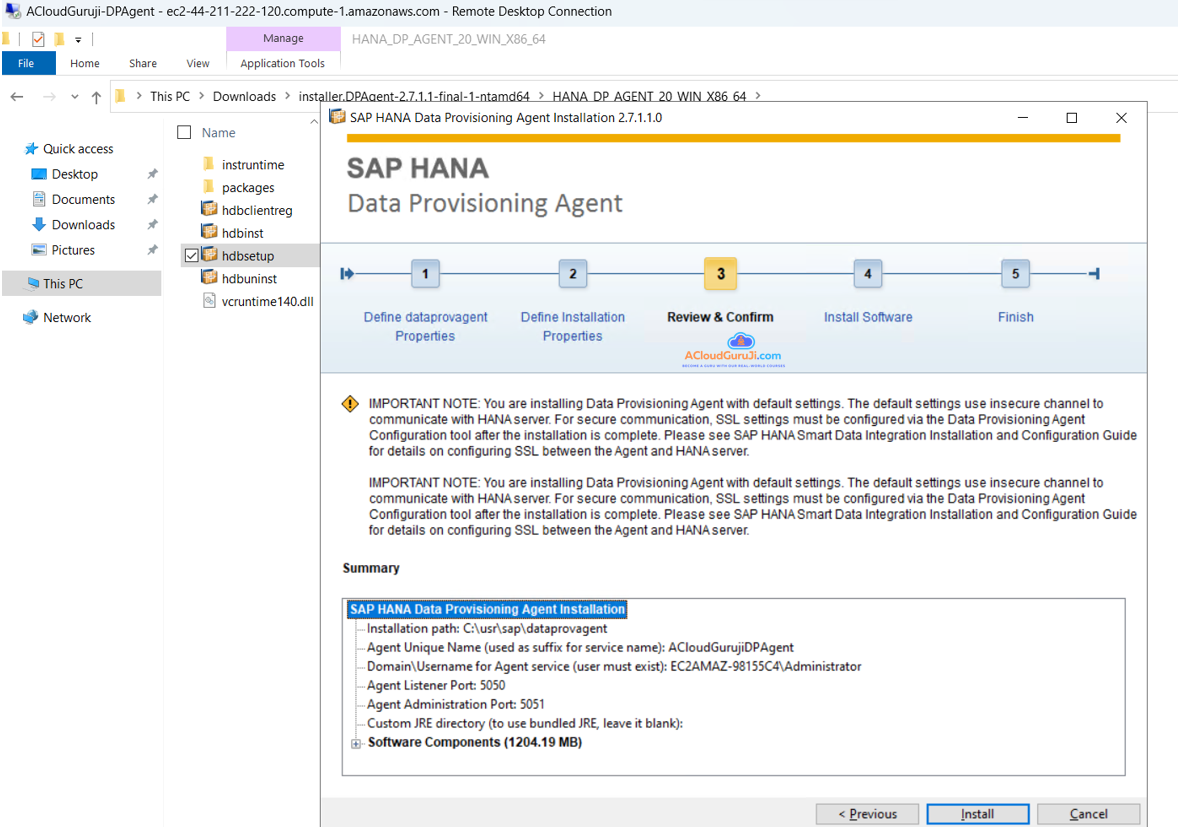Click wizard step 4 Install Software
The width and height of the screenshot is (1192, 827).
click(867, 274)
